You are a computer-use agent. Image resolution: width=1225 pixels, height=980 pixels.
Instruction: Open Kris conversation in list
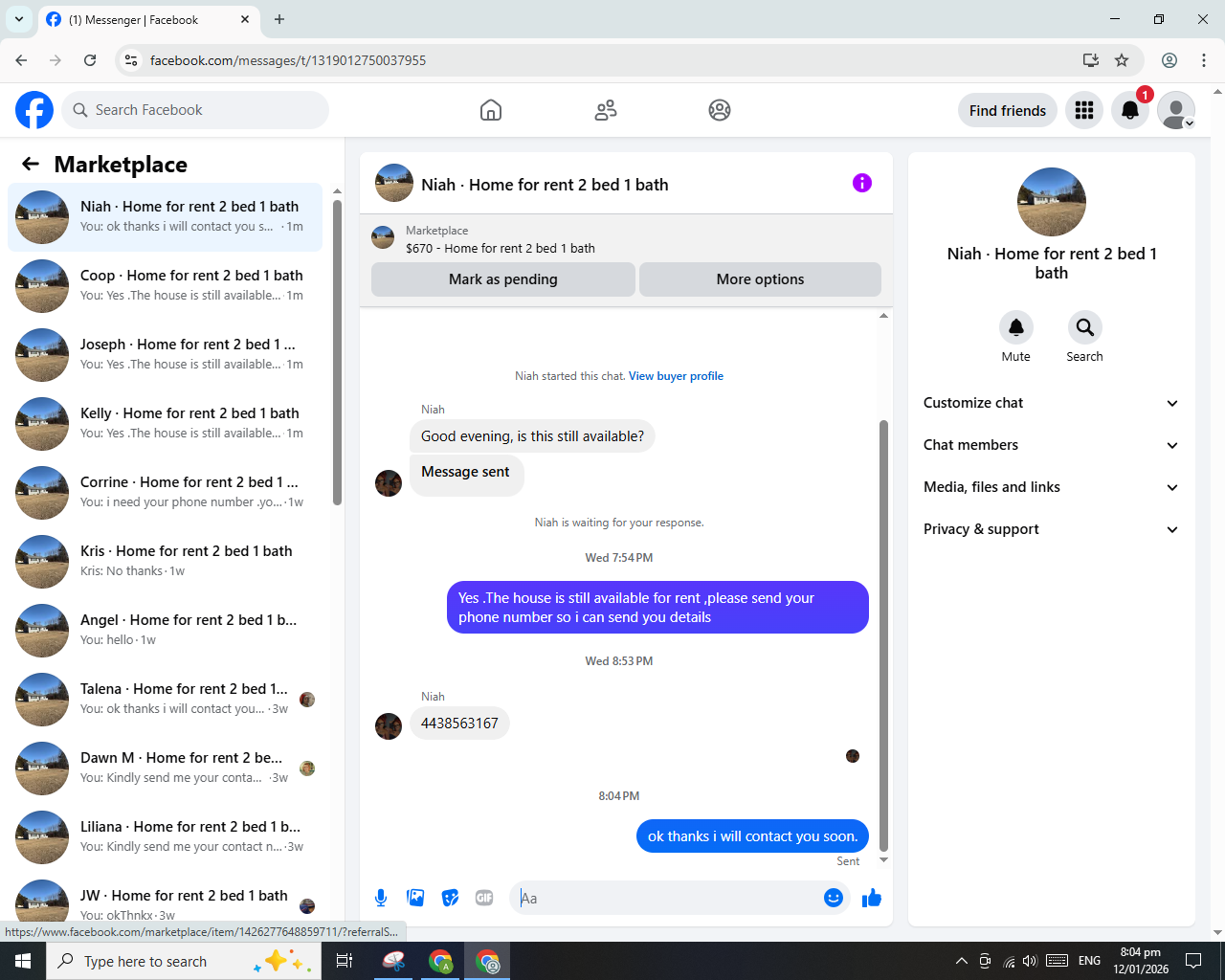pyautogui.click(x=165, y=562)
